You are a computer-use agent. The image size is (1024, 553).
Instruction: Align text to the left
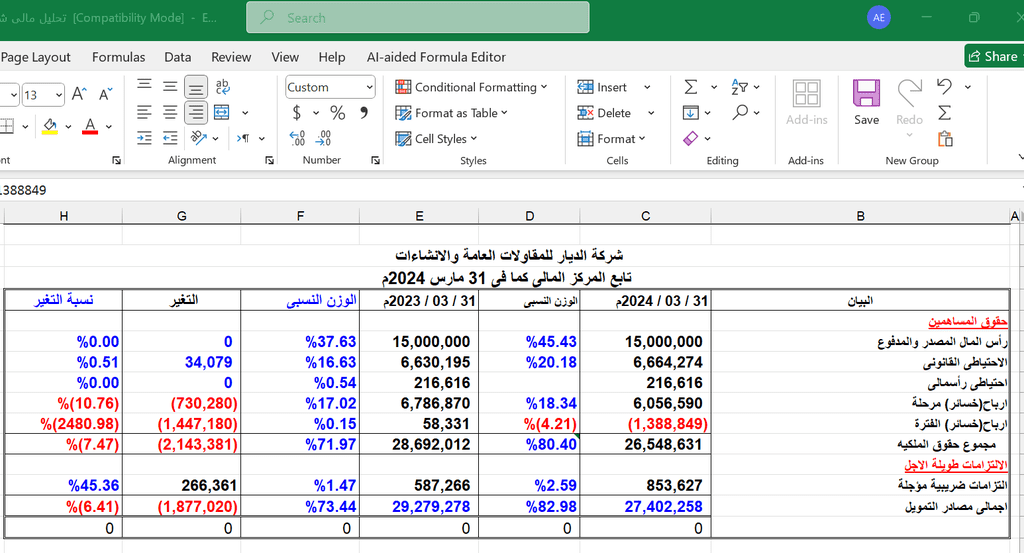144,112
